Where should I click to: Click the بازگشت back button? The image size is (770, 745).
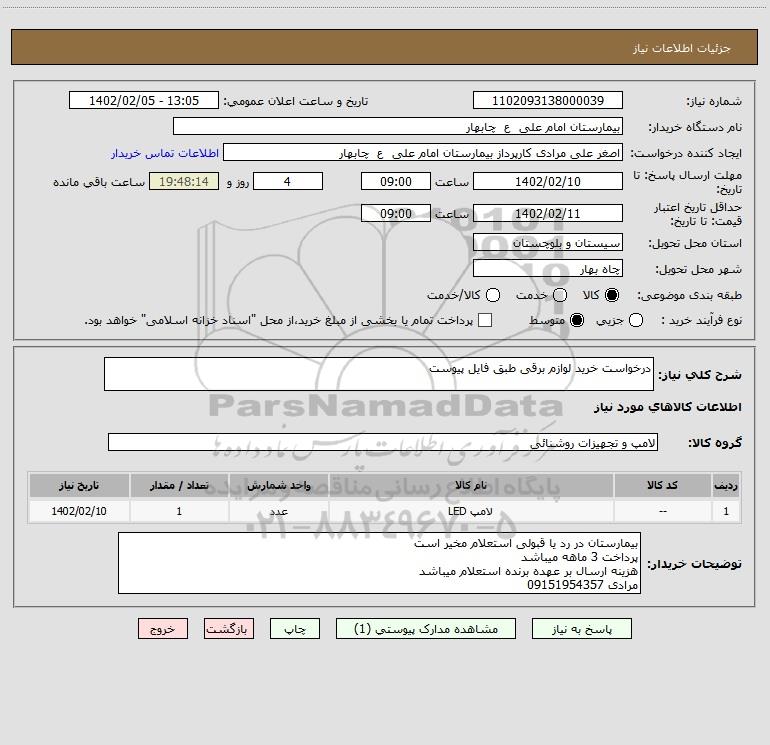pyautogui.click(x=229, y=629)
